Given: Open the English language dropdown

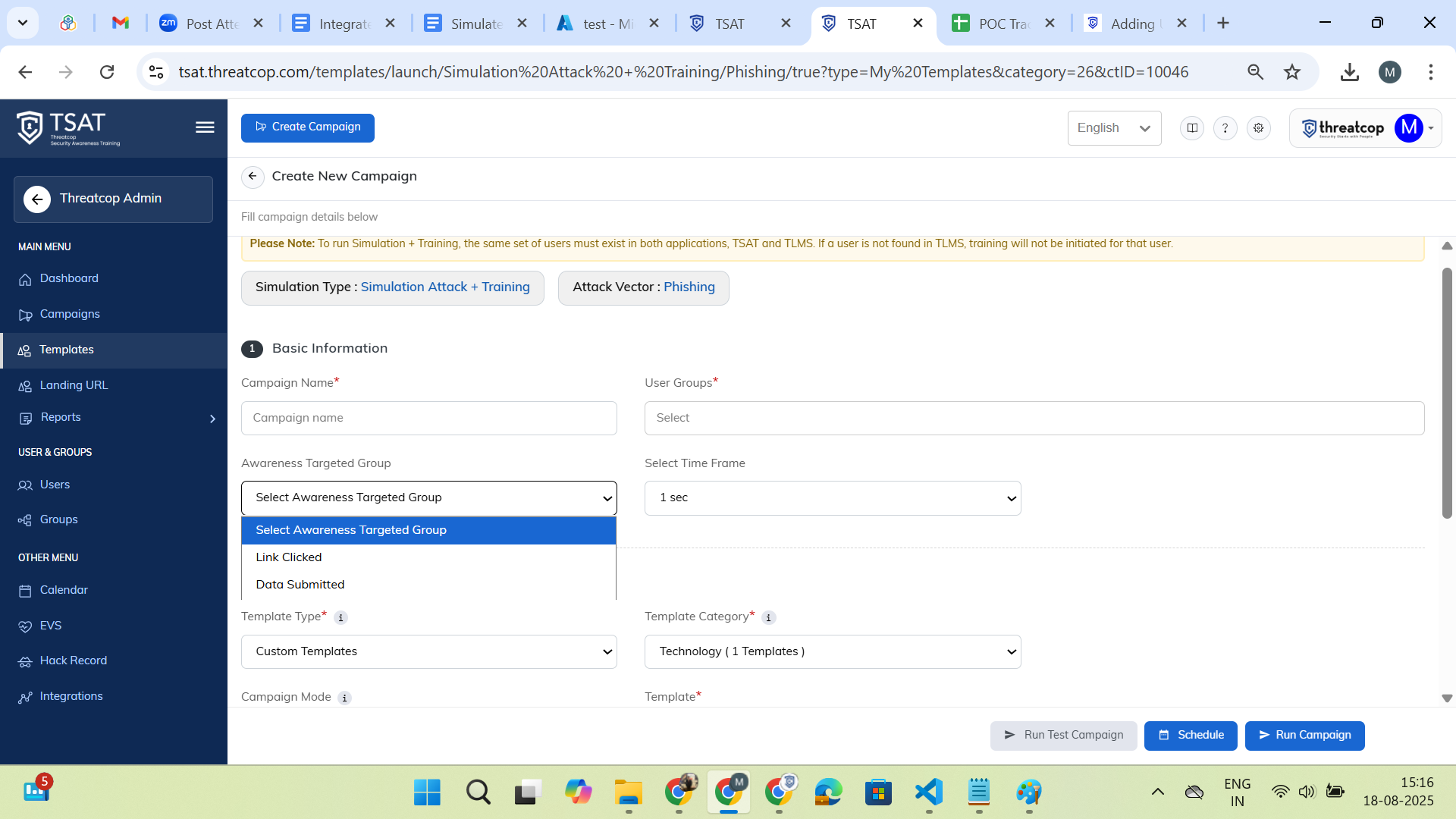Looking at the screenshot, I should pos(1114,128).
